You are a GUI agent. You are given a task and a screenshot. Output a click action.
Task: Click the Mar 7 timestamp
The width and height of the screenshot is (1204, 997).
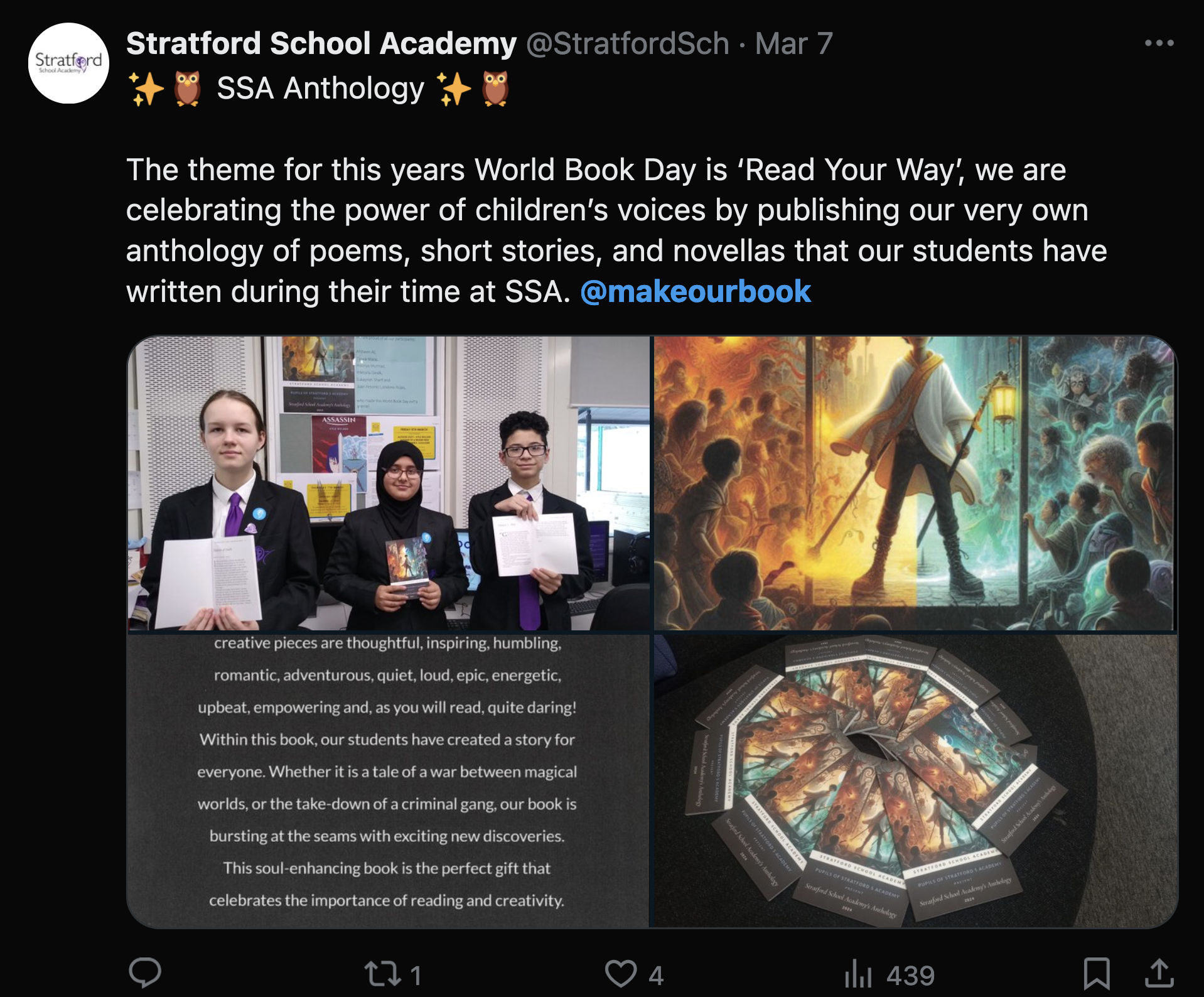pyautogui.click(x=793, y=43)
